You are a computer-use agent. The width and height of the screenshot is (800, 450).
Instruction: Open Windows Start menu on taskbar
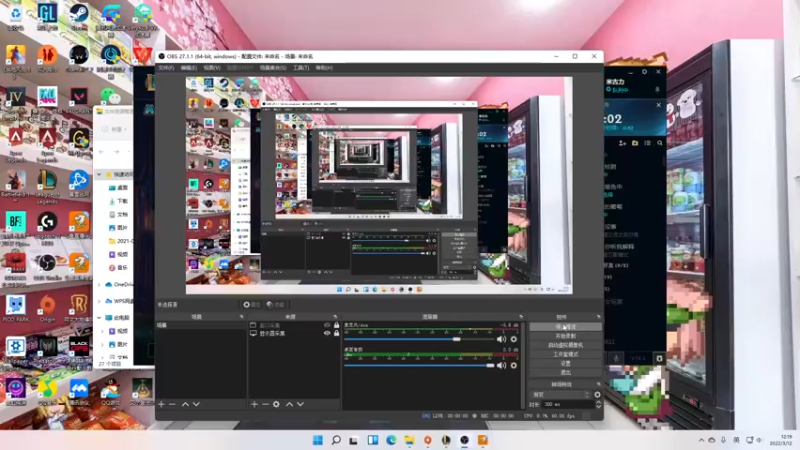coord(317,440)
